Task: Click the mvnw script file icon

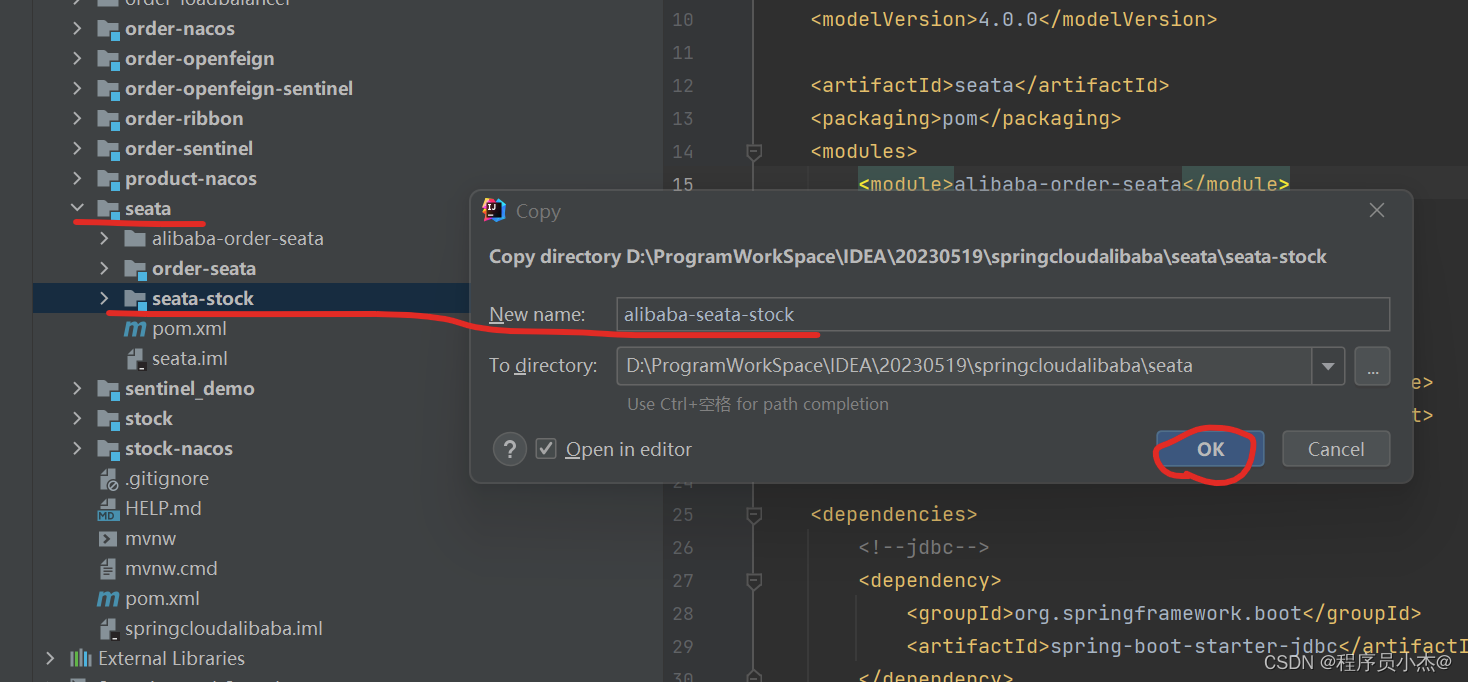Action: pyautogui.click(x=108, y=539)
